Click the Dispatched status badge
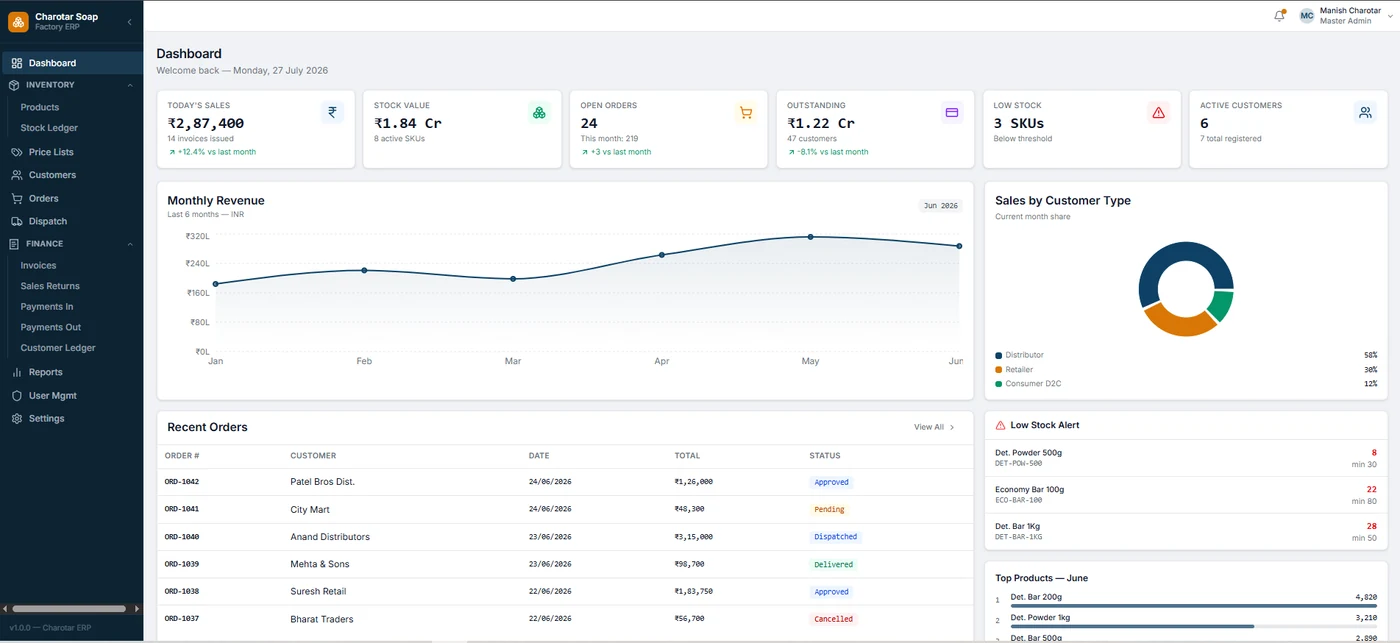1400x643 pixels. pyautogui.click(x=835, y=537)
